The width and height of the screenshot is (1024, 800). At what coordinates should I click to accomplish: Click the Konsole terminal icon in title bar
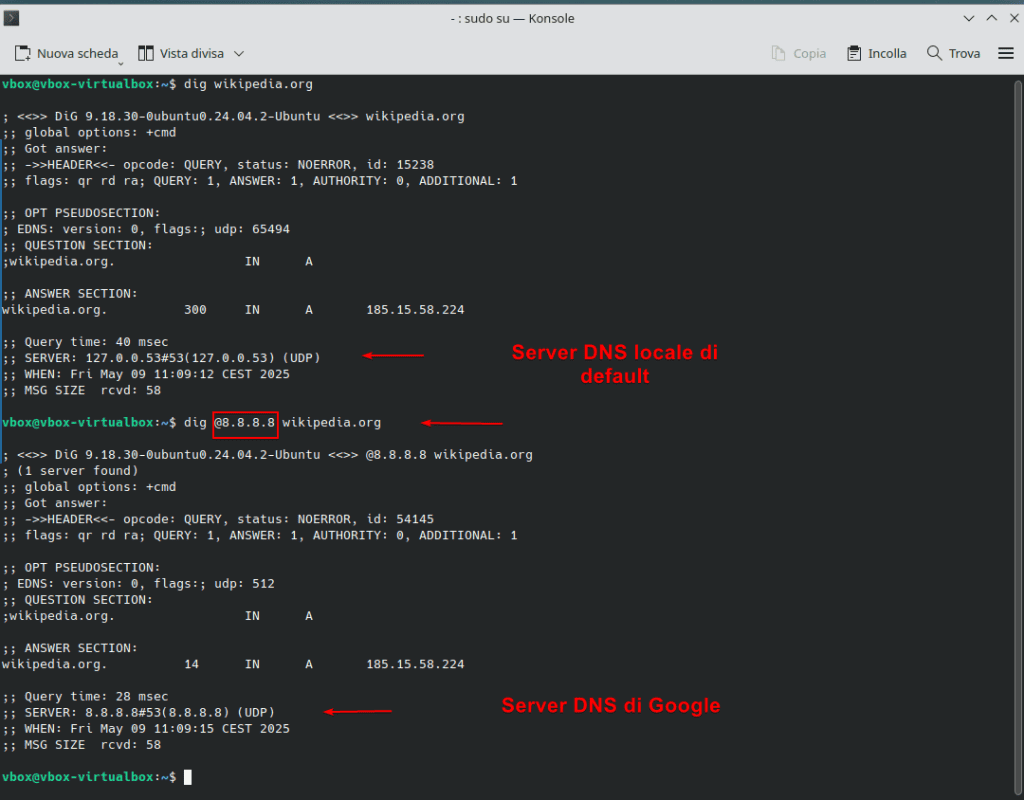coord(12,18)
